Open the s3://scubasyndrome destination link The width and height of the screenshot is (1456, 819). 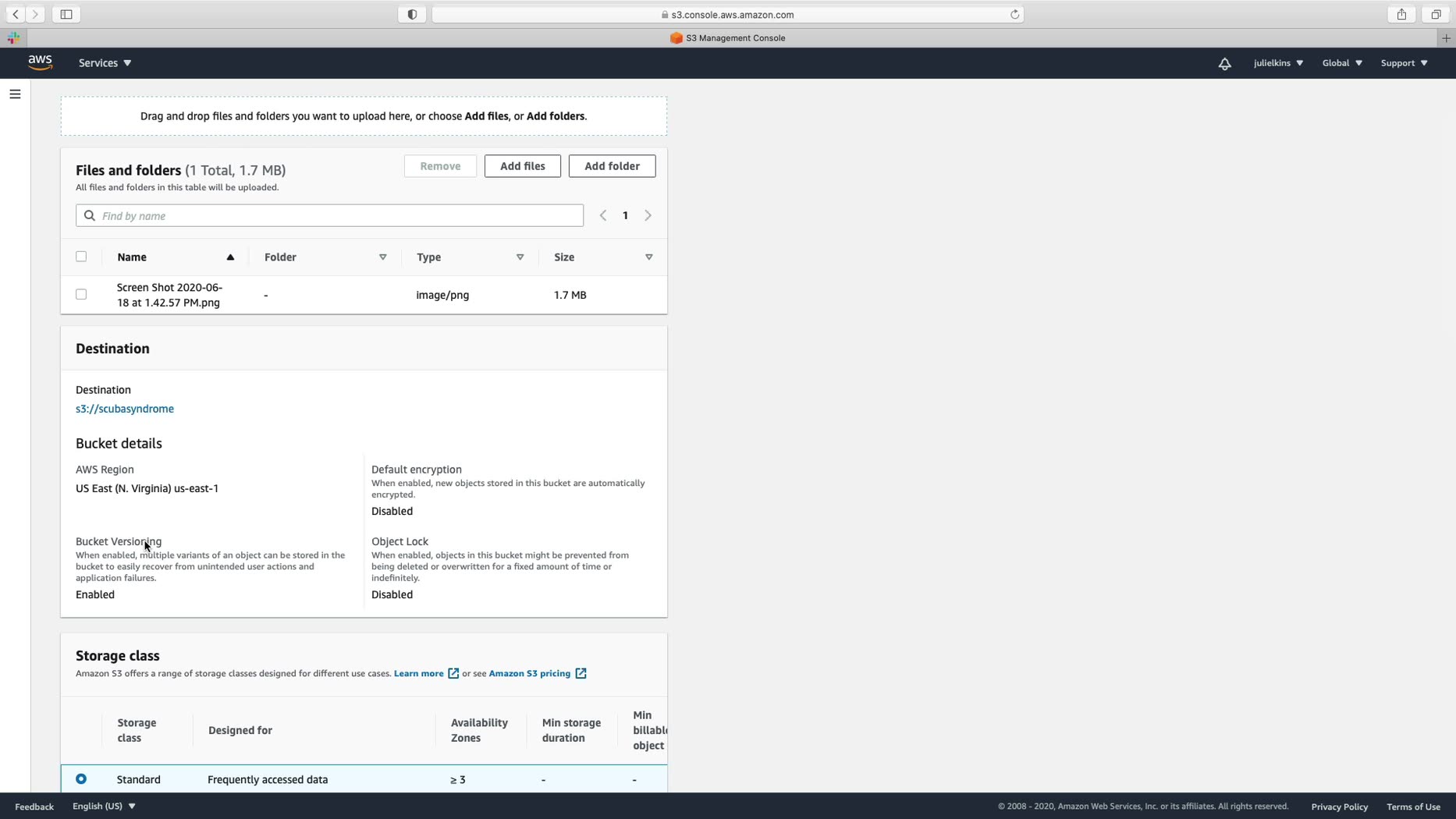coord(125,409)
